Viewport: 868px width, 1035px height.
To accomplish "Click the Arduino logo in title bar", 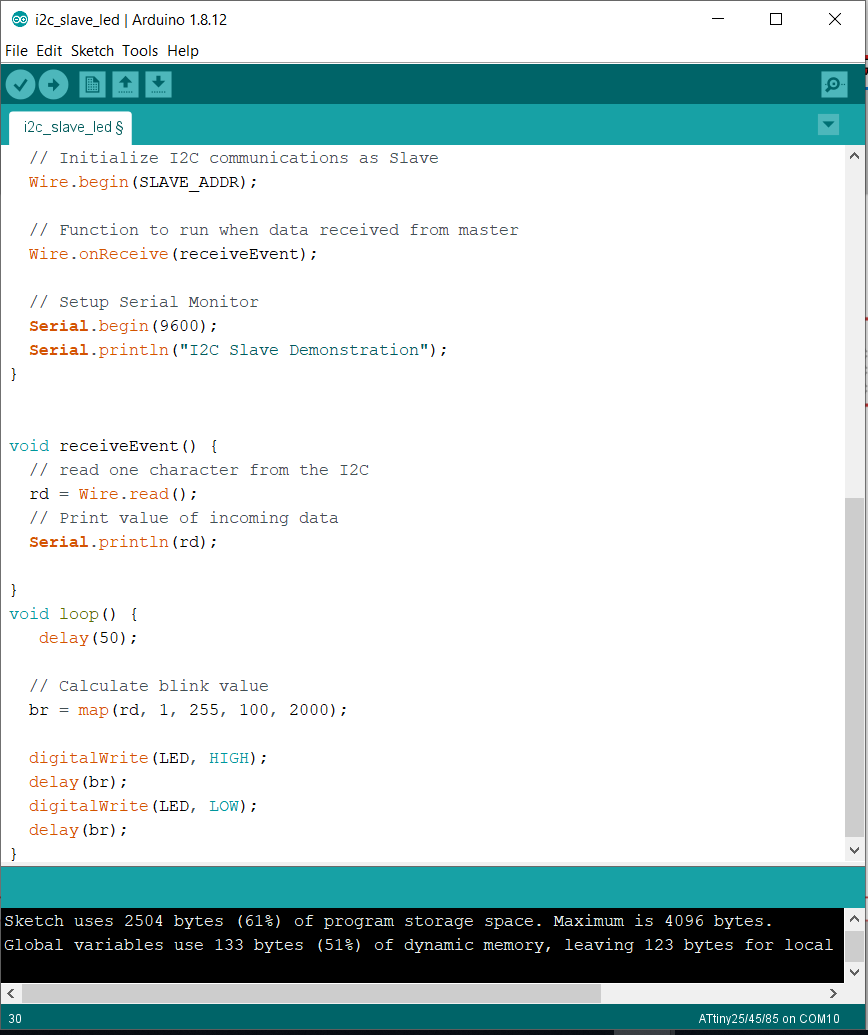I will coord(20,19).
